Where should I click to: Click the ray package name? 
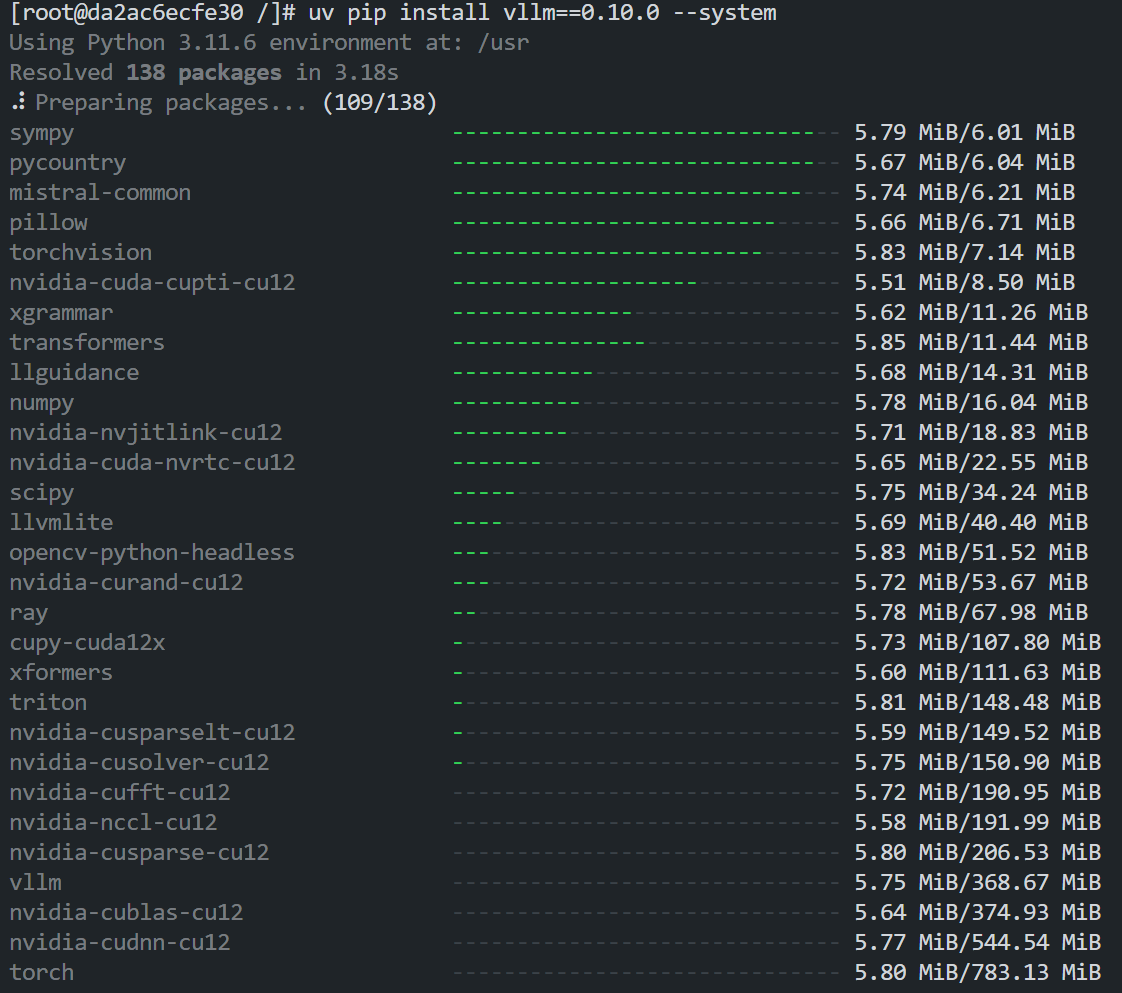(x=29, y=613)
